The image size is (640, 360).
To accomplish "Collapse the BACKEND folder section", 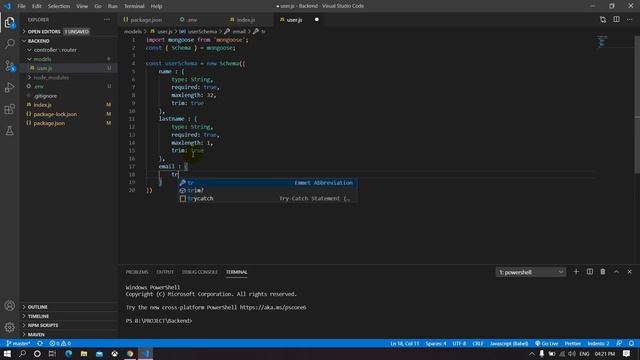I will click(x=69, y=41).
